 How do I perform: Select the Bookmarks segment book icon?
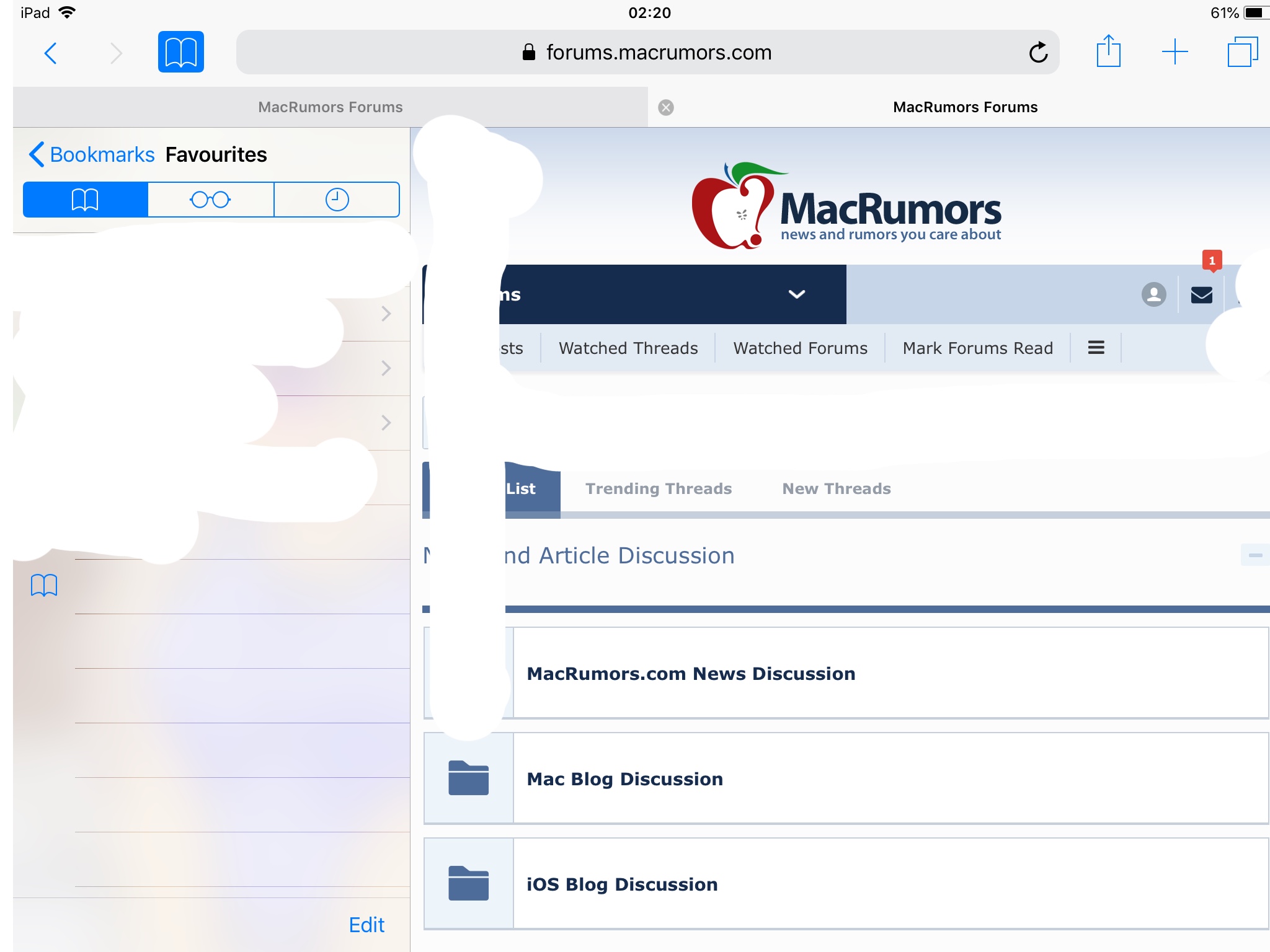point(86,200)
